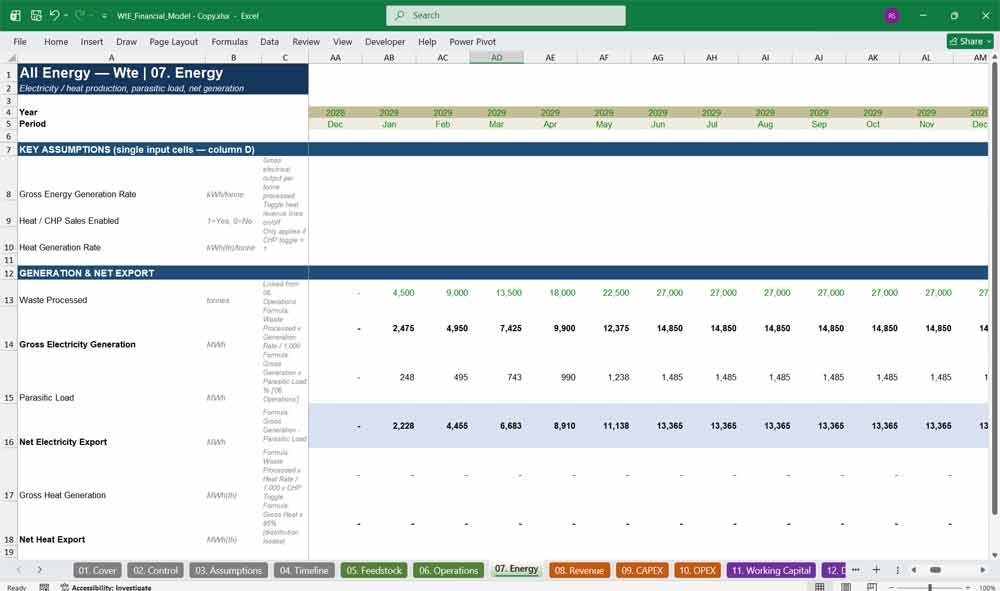Open the Share button dropdown
The image size is (1000, 591).
point(970,41)
